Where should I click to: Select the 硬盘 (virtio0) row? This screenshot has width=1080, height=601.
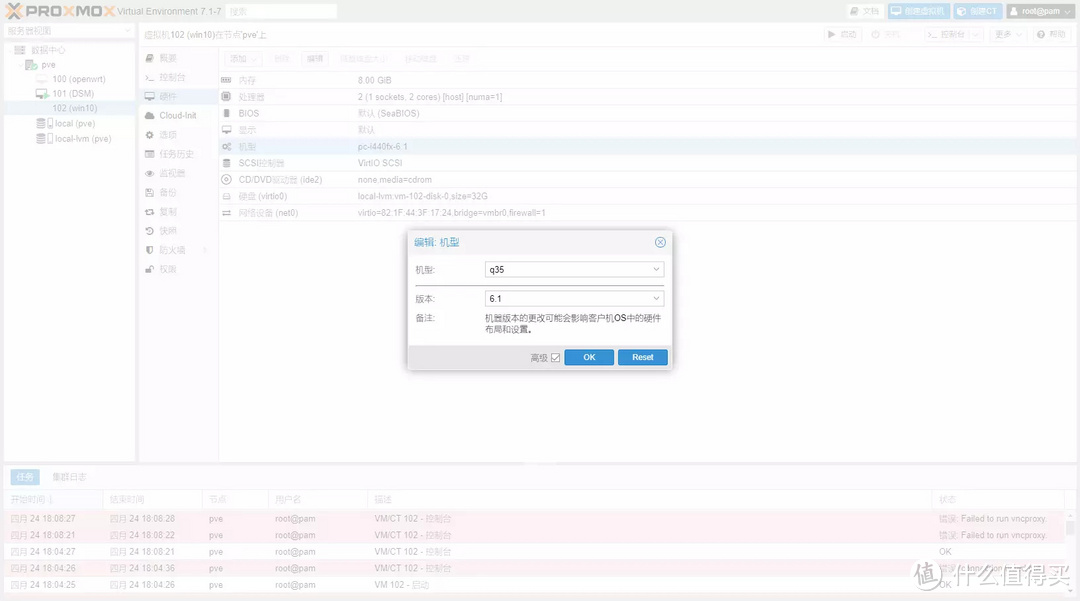(x=649, y=196)
